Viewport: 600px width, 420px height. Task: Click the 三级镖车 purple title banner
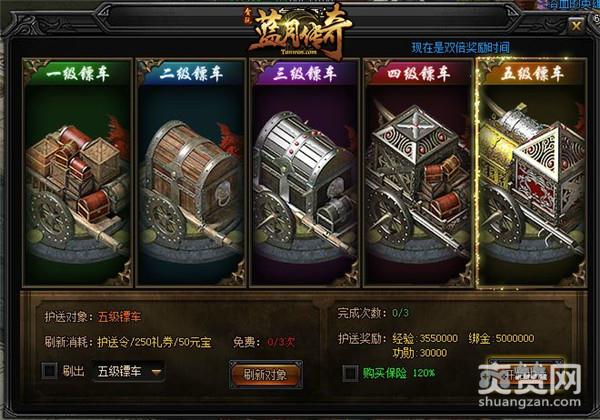305,73
